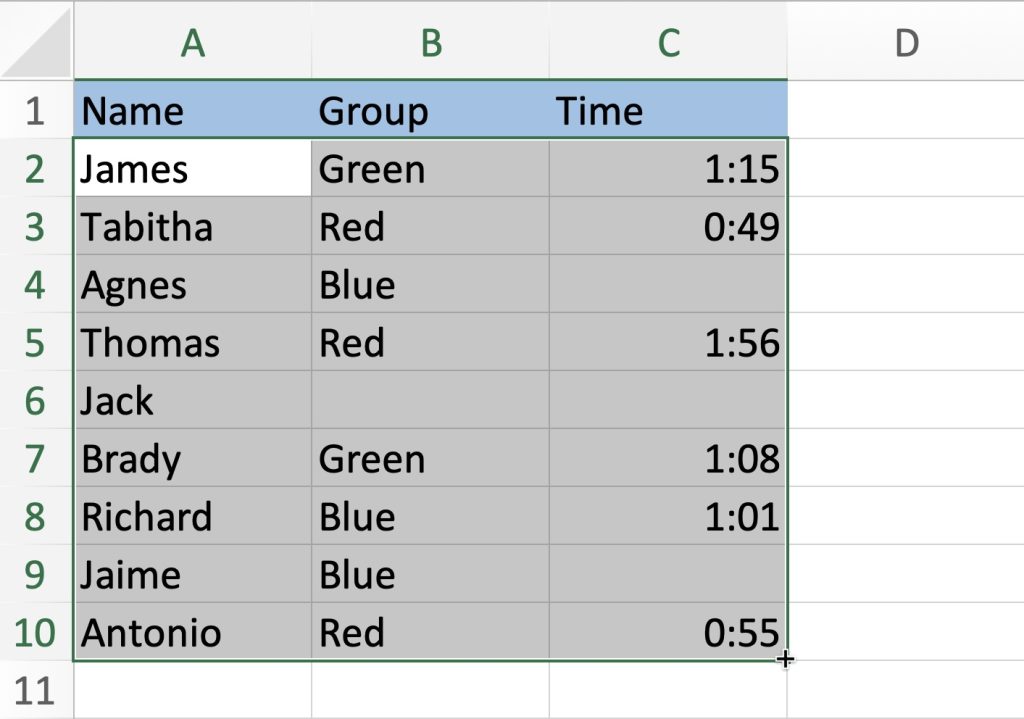Select row 1 header
Viewport: 1024px width, 719px height.
[x=36, y=110]
